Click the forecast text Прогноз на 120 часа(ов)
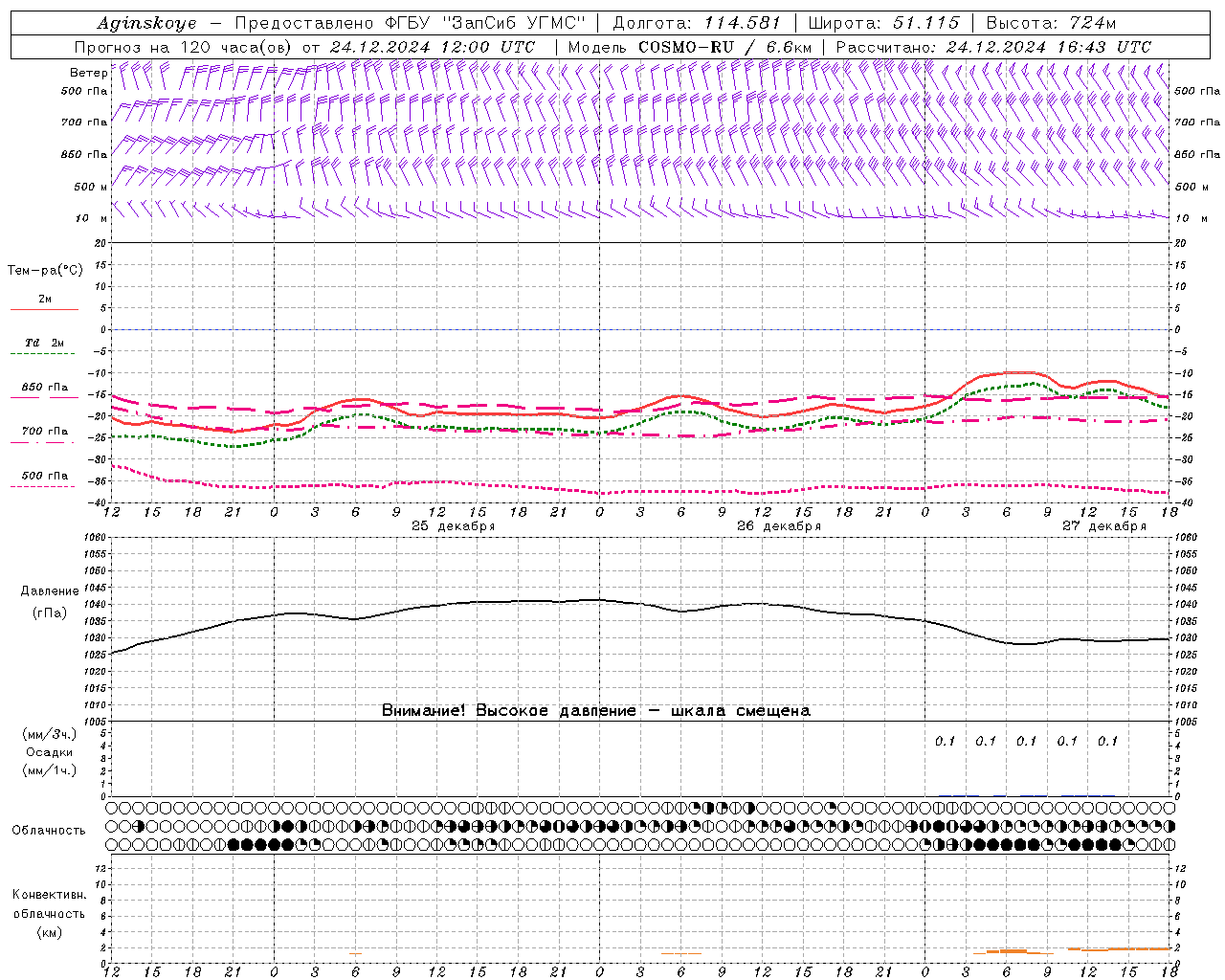The width and height of the screenshot is (1225, 980). [x=185, y=47]
